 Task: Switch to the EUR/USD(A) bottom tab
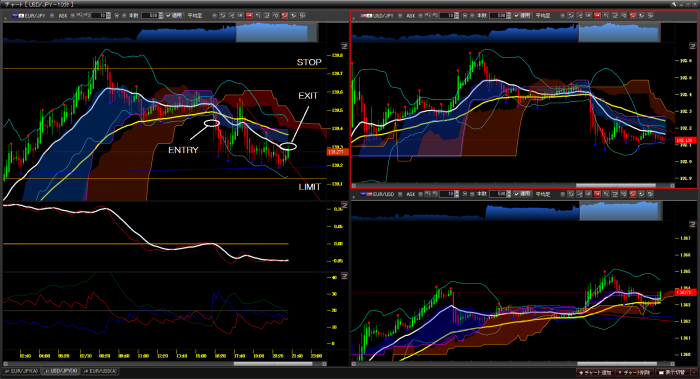pos(100,371)
